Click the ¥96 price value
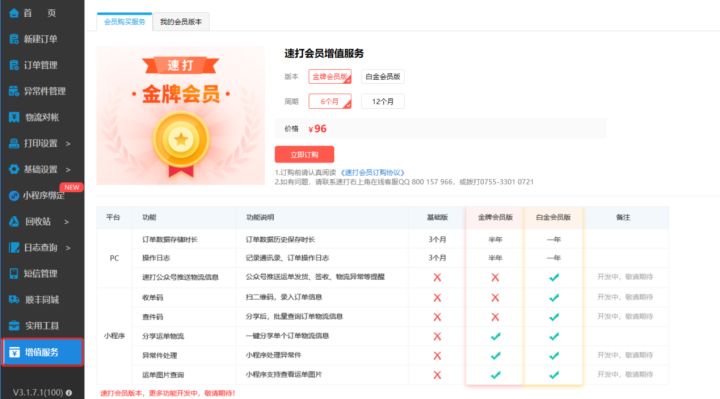The image size is (720, 399). tap(317, 129)
